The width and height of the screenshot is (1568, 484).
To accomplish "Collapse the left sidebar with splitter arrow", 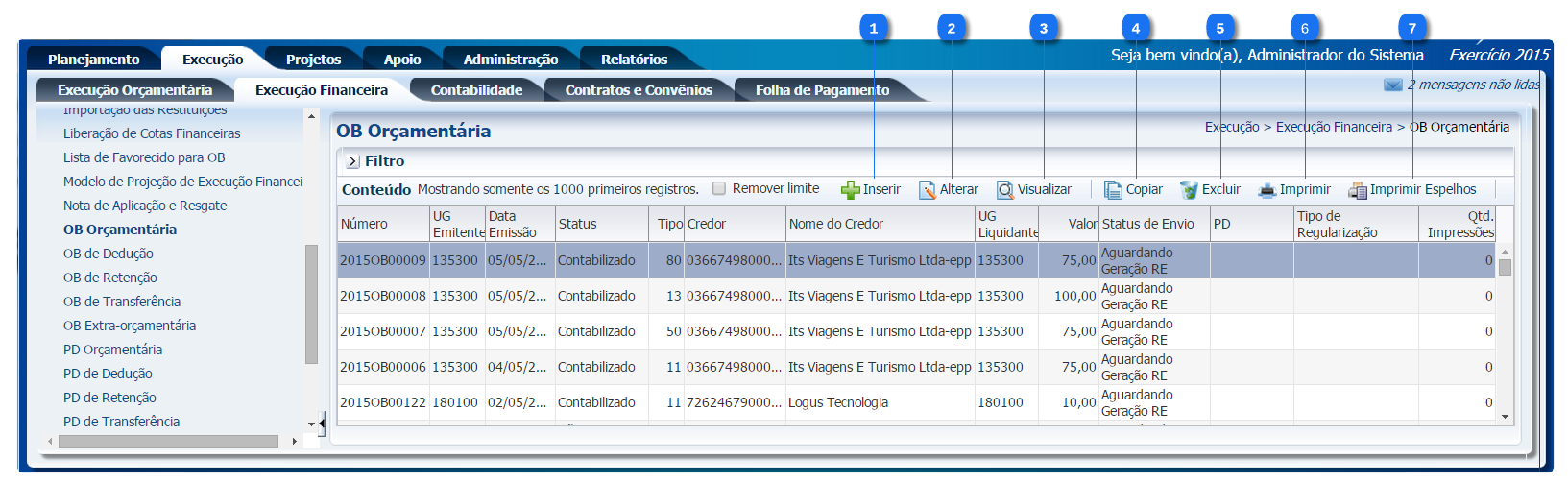I will (x=322, y=423).
